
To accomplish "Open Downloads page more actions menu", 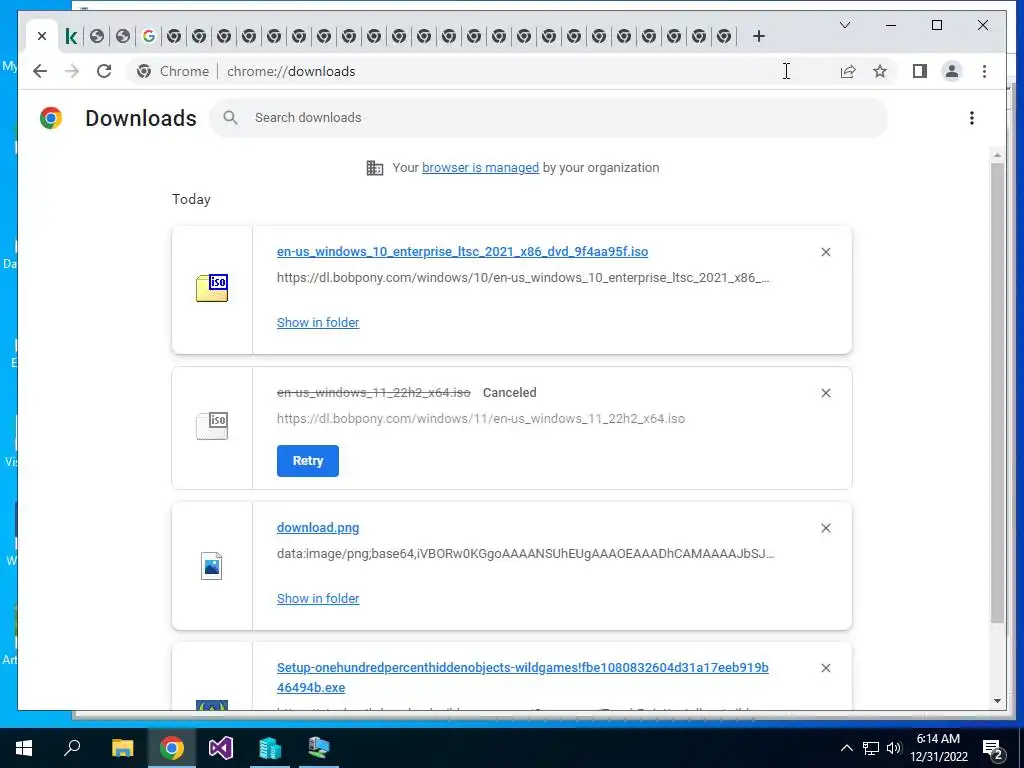I will tap(972, 118).
